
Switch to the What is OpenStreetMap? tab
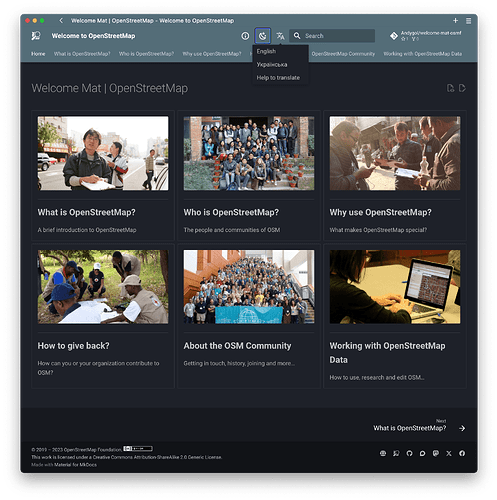82,54
